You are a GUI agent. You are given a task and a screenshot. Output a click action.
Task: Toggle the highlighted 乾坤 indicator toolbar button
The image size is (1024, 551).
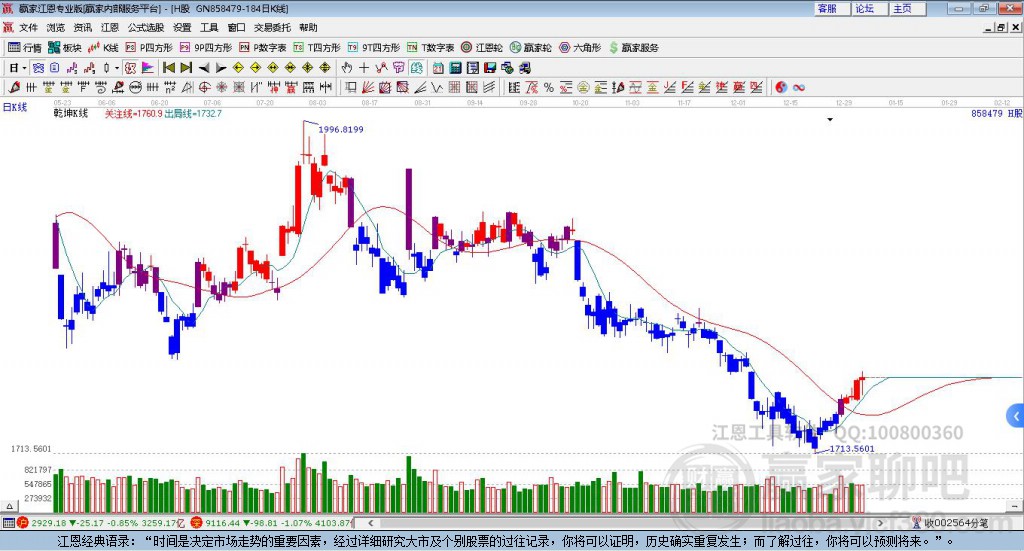click(x=130, y=68)
